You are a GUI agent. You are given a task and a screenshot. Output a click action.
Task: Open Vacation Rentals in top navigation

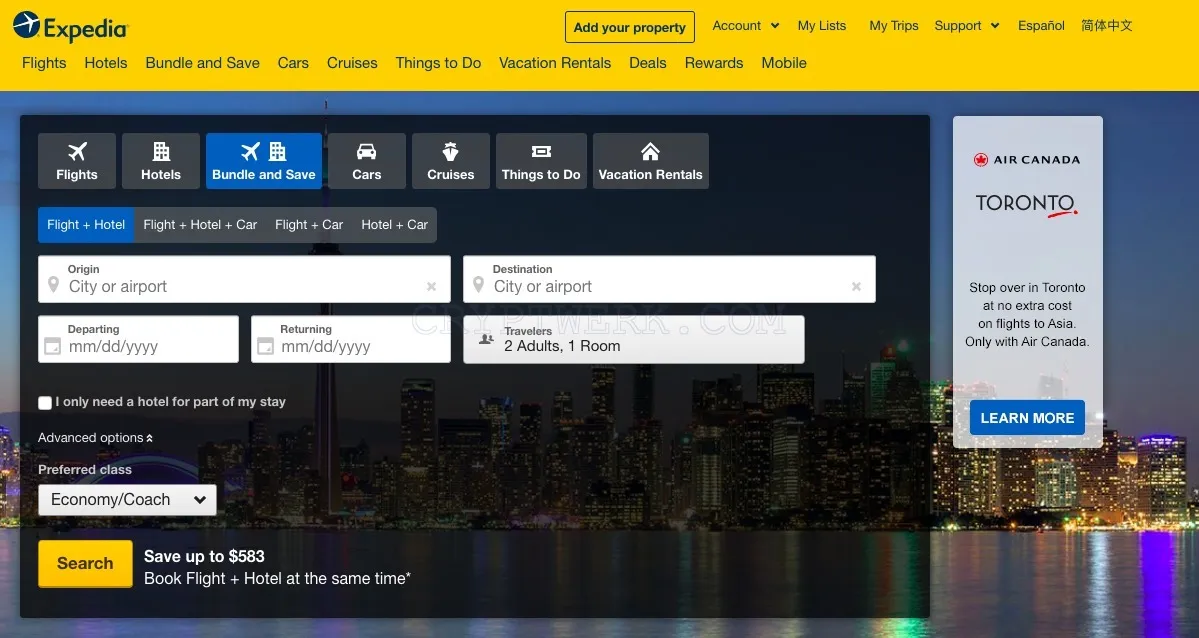(555, 63)
